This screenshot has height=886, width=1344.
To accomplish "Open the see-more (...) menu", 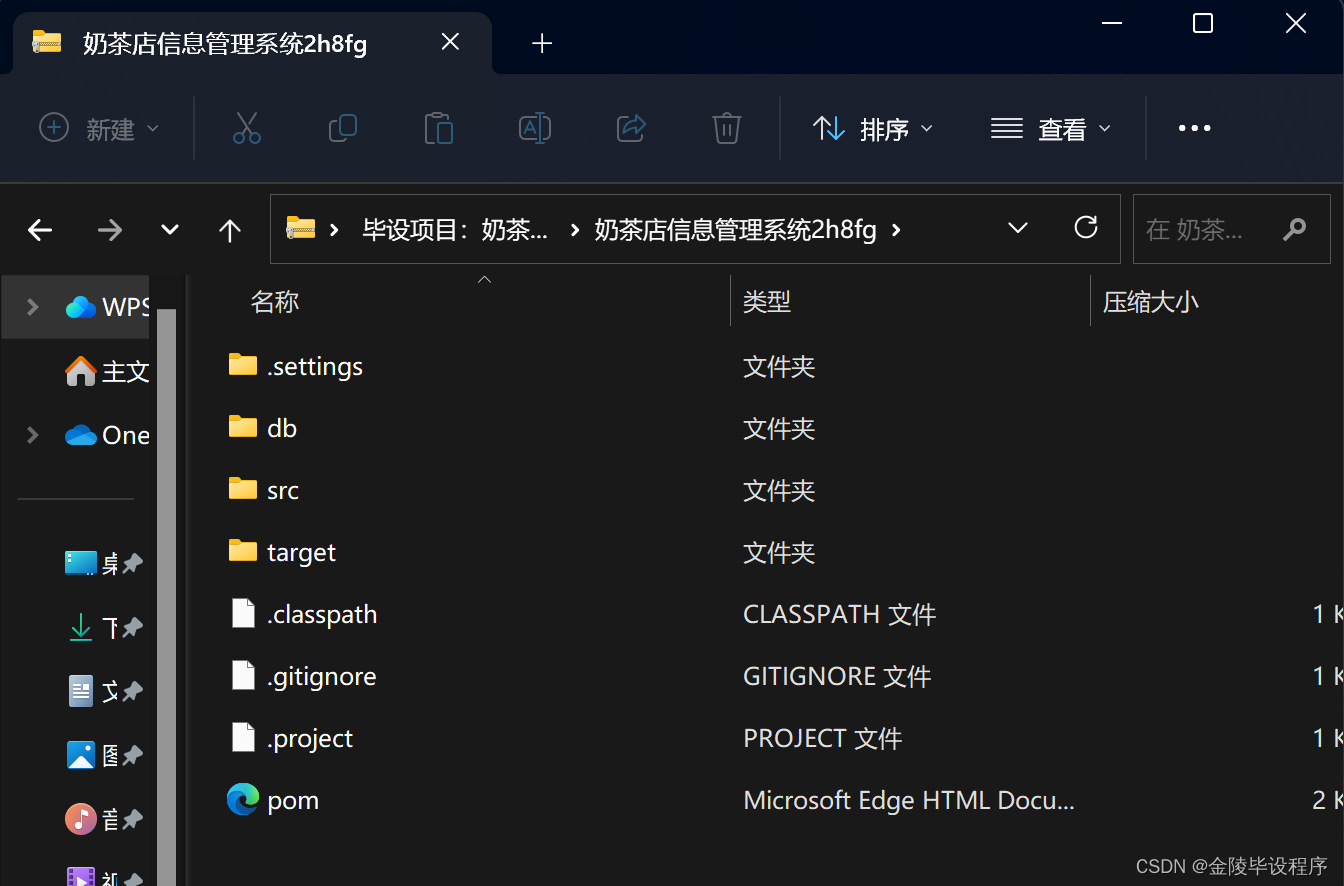I will pyautogui.click(x=1194, y=128).
